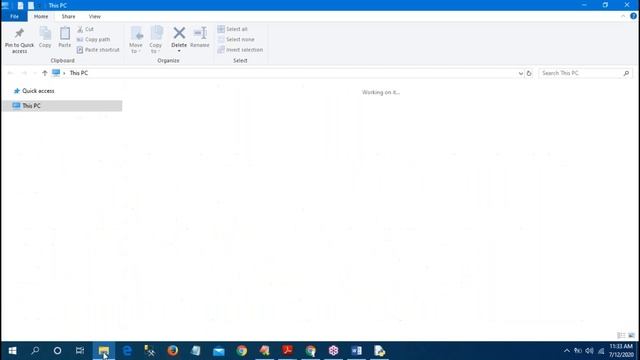The image size is (640, 360).
Task: Open the Help question mark icon
Action: (633, 16)
